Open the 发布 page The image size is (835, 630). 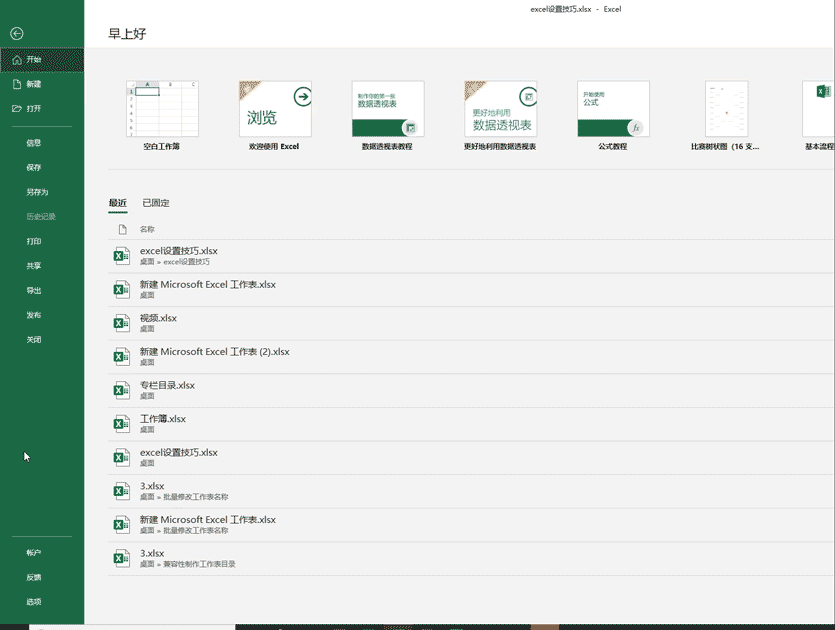click(42, 315)
